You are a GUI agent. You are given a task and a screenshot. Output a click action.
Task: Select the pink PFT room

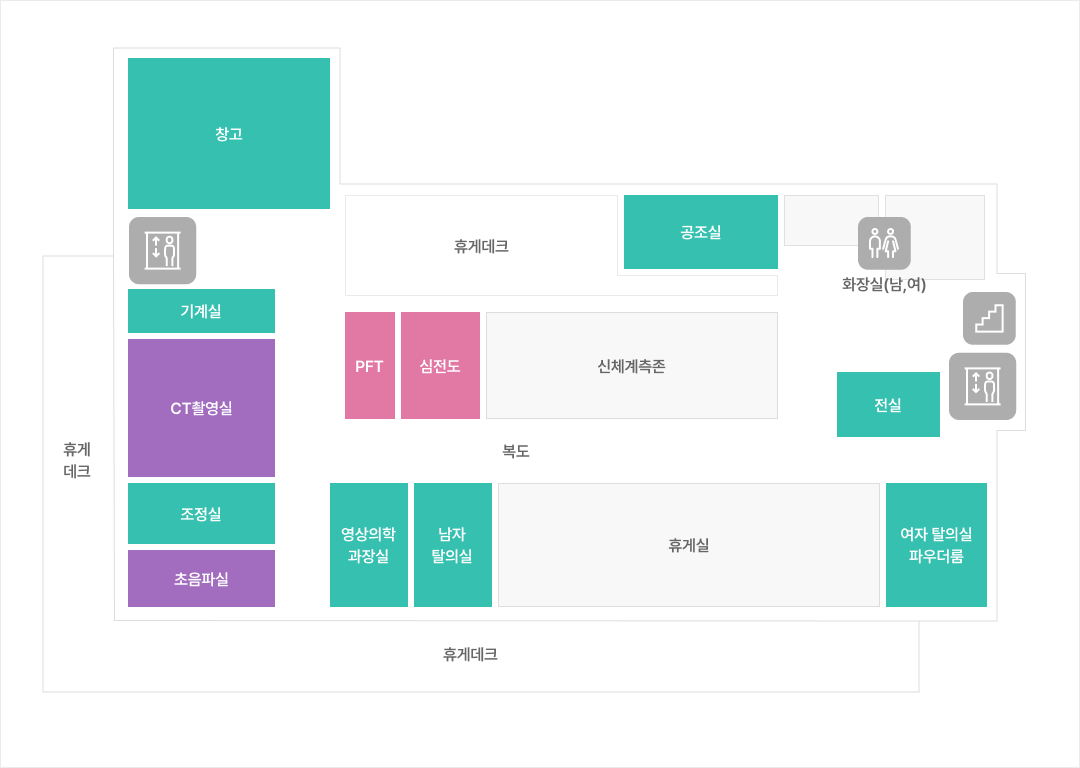(370, 366)
